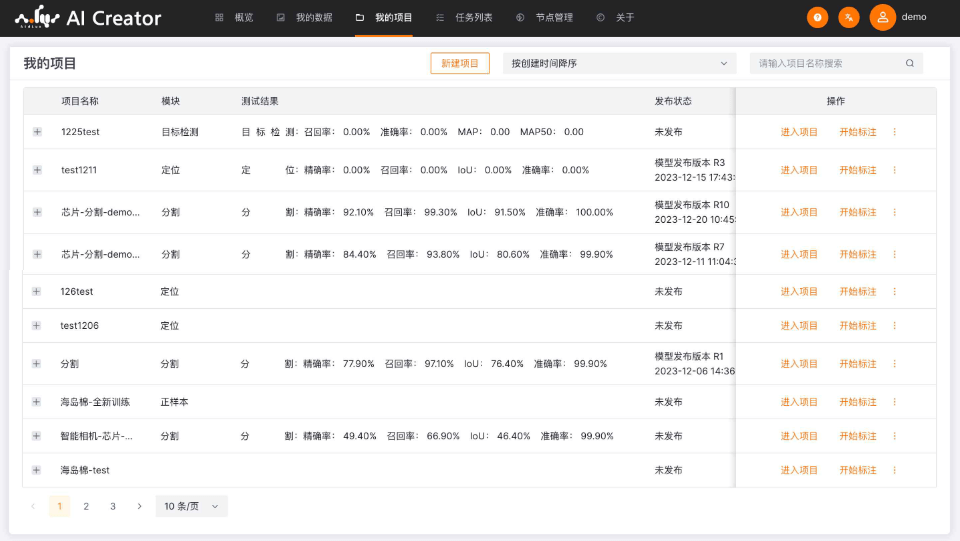Click the search magnifier icon
The image size is (960, 541).
coord(910,63)
